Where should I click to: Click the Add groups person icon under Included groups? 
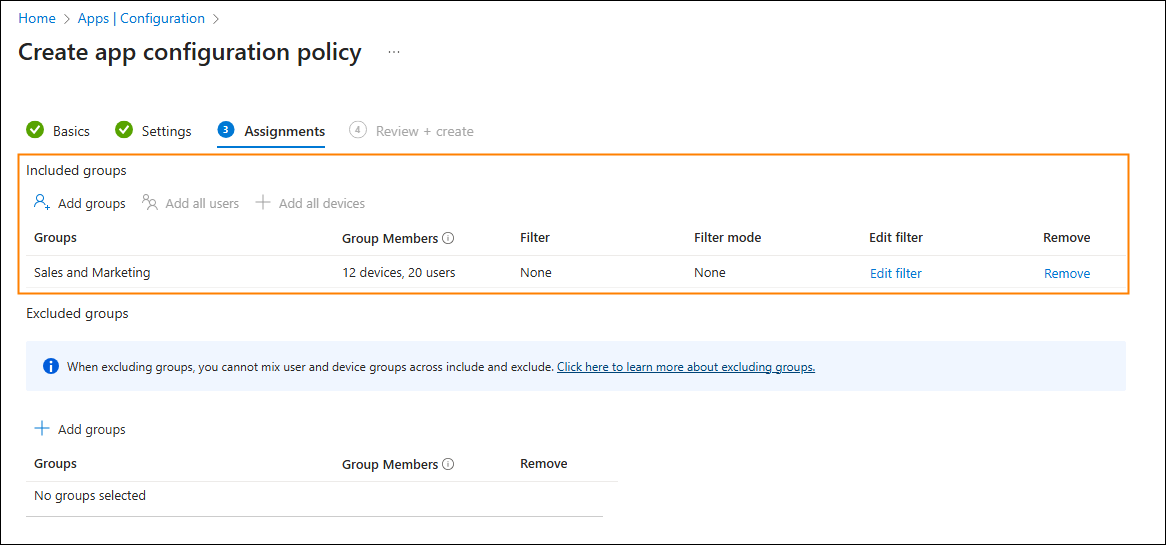(42, 202)
